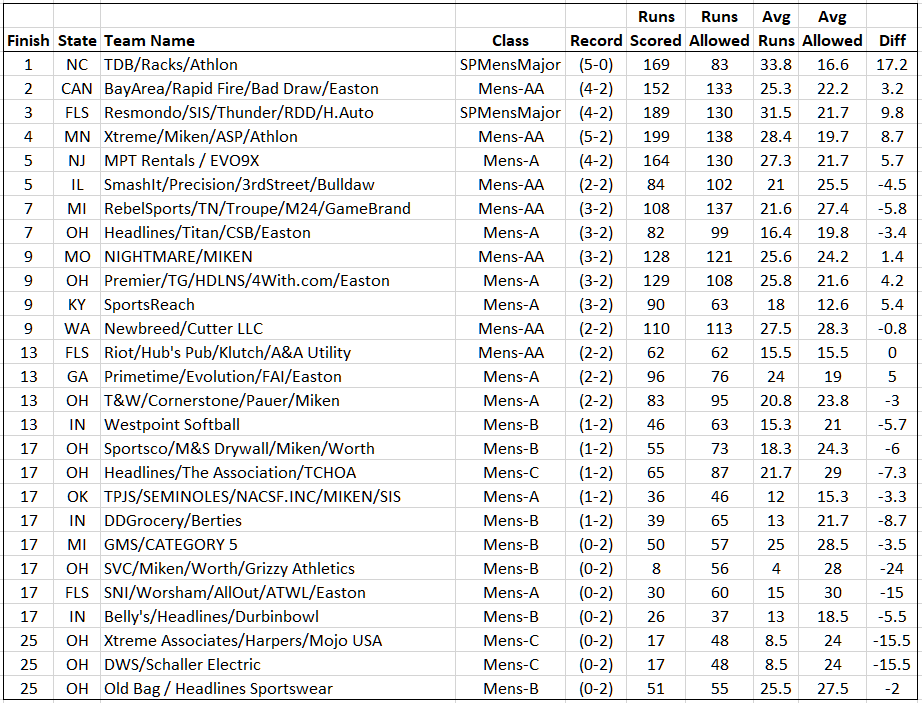Screen dimensions: 922x703
Task: Select the 'Record' column header
Action: click(x=596, y=41)
